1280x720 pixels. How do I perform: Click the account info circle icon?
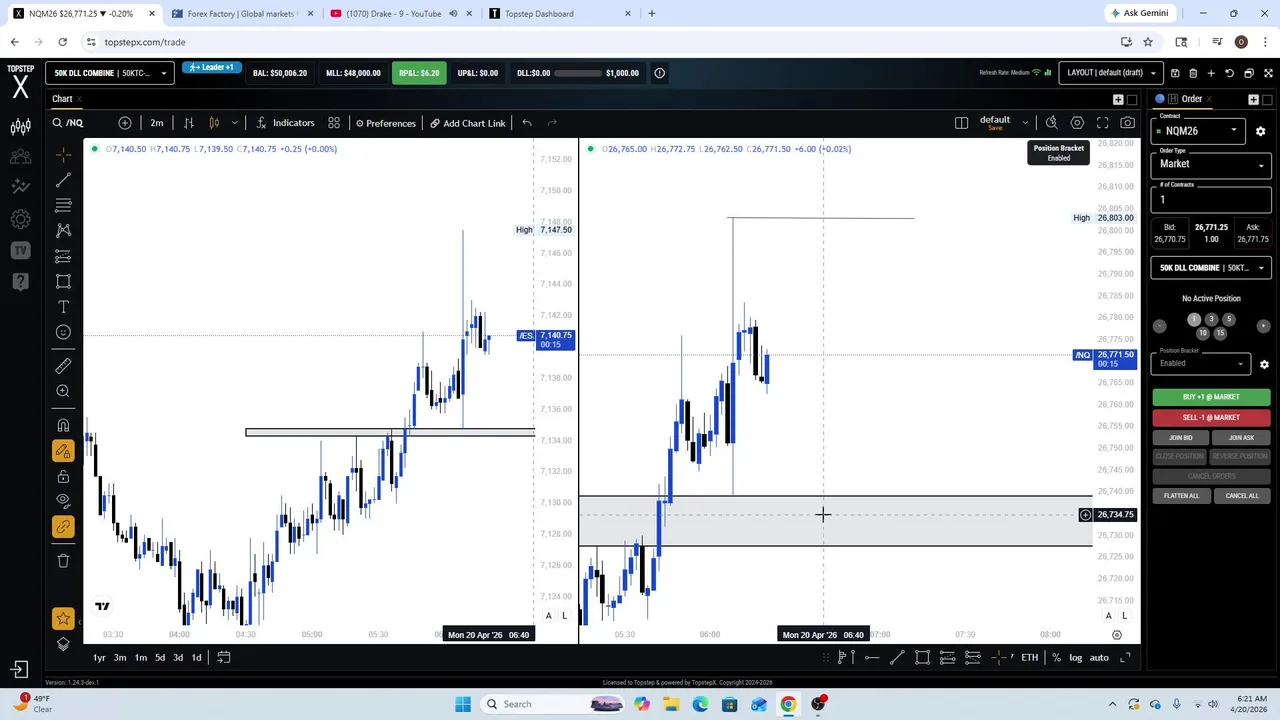pyautogui.click(x=659, y=73)
